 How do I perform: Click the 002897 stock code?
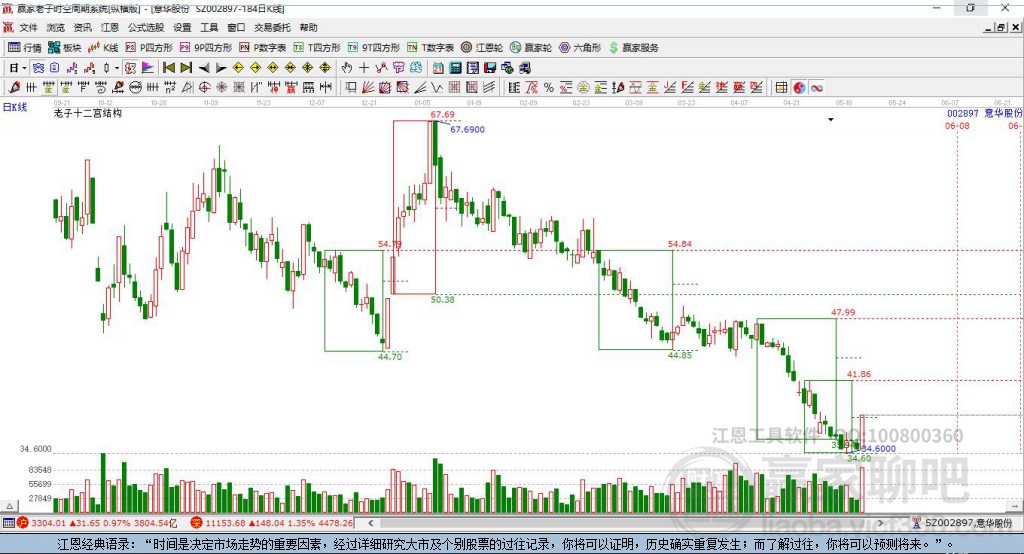pyautogui.click(x=963, y=113)
